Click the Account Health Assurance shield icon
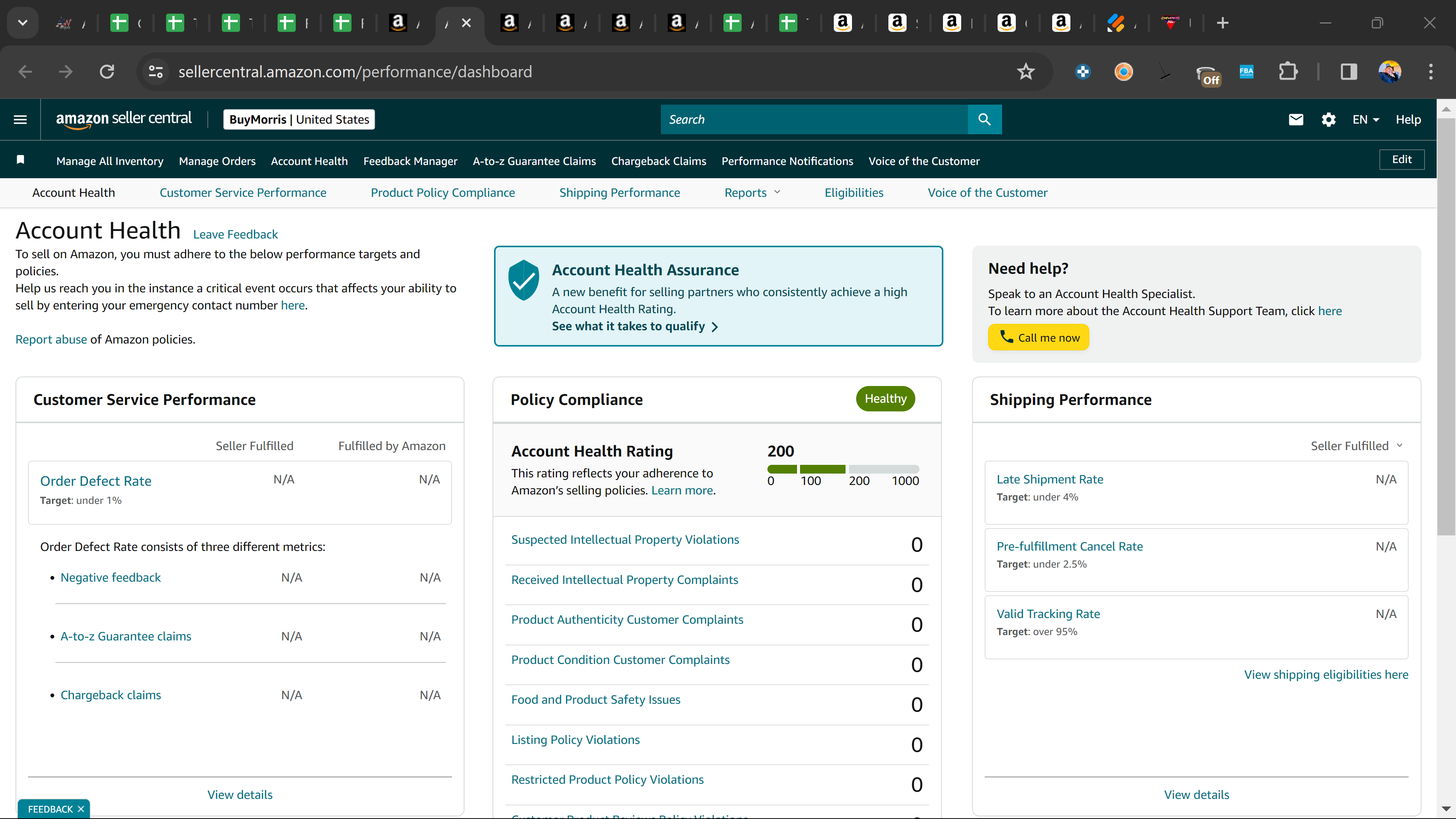 (x=523, y=280)
